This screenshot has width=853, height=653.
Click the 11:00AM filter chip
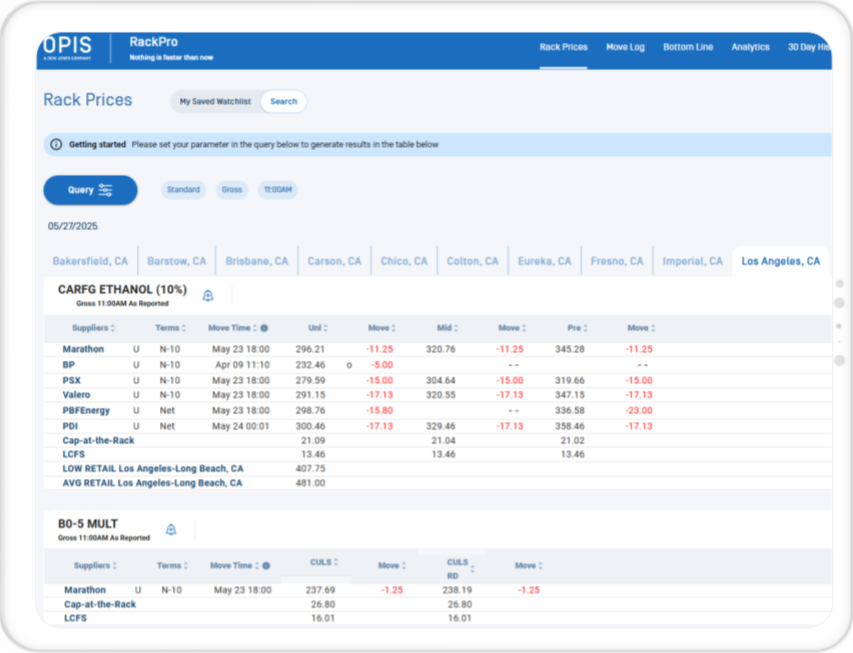click(278, 190)
